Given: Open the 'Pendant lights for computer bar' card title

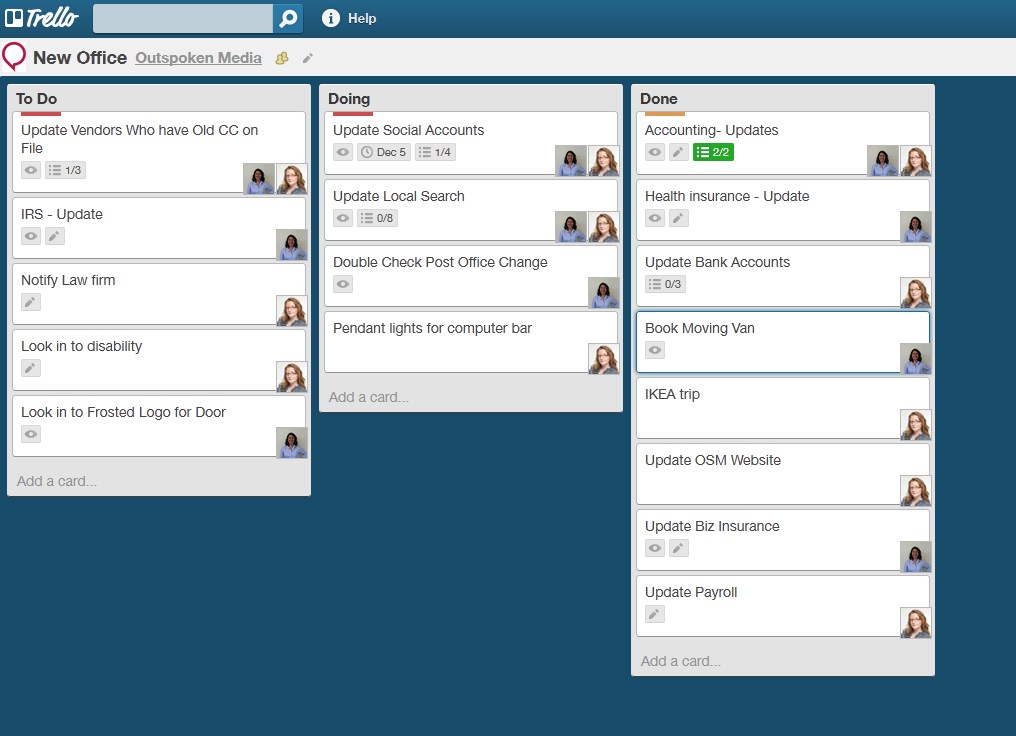Looking at the screenshot, I should (x=432, y=328).
